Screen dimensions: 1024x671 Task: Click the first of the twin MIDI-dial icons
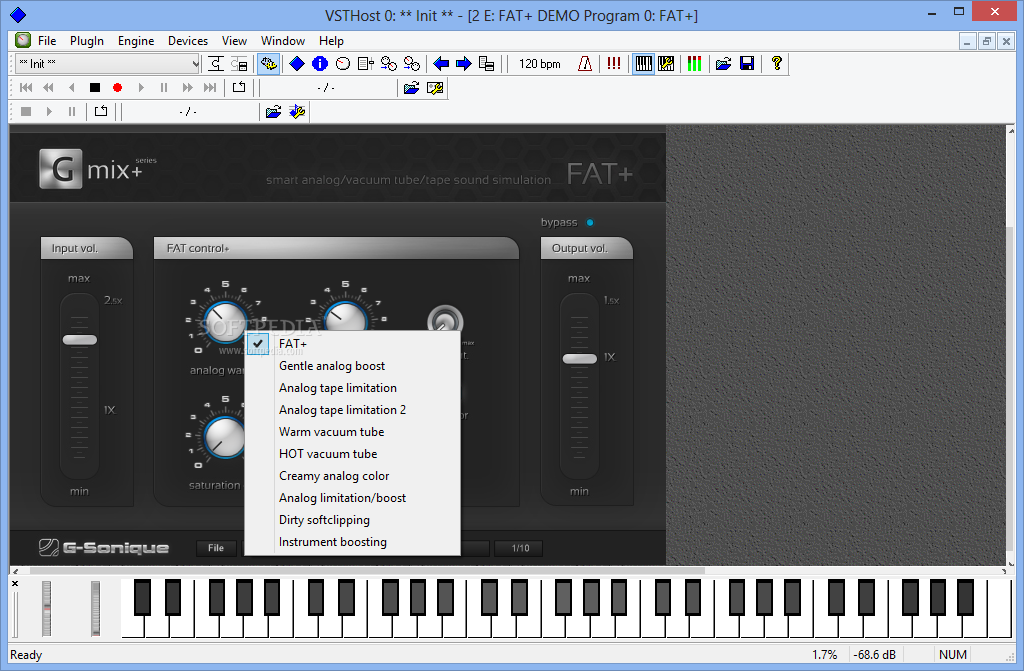click(389, 63)
